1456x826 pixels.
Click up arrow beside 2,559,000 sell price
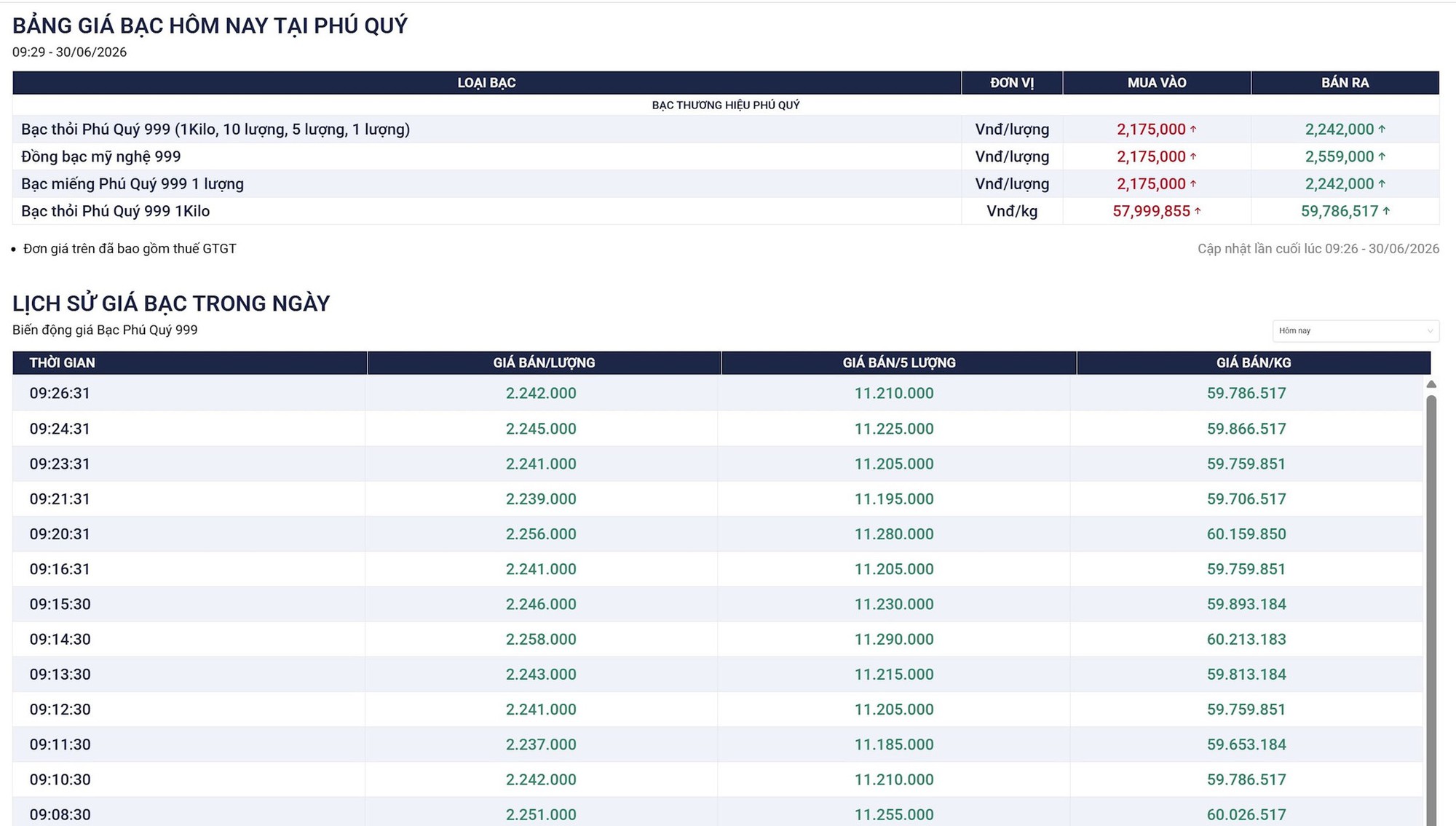coord(1382,156)
